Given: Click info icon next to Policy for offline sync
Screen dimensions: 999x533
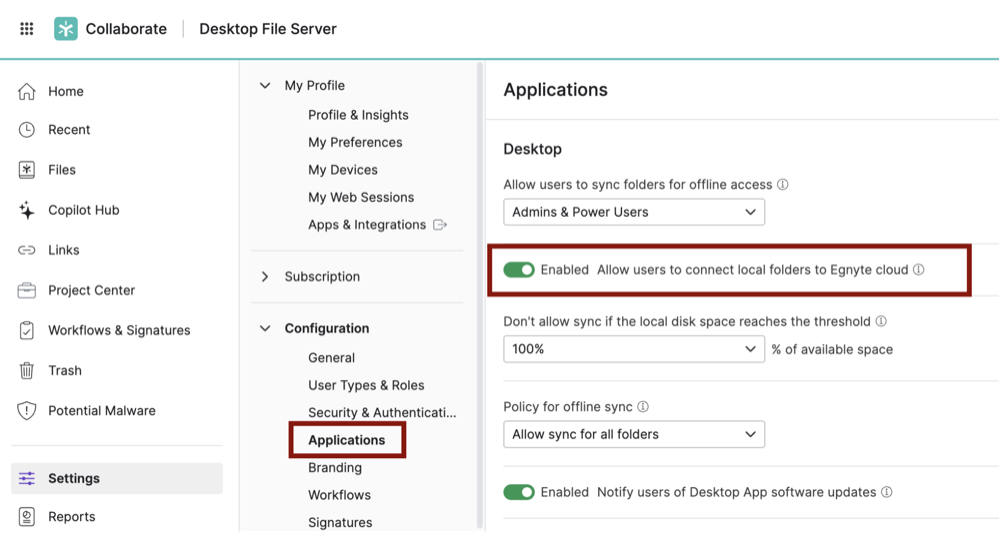Looking at the screenshot, I should click(643, 407).
